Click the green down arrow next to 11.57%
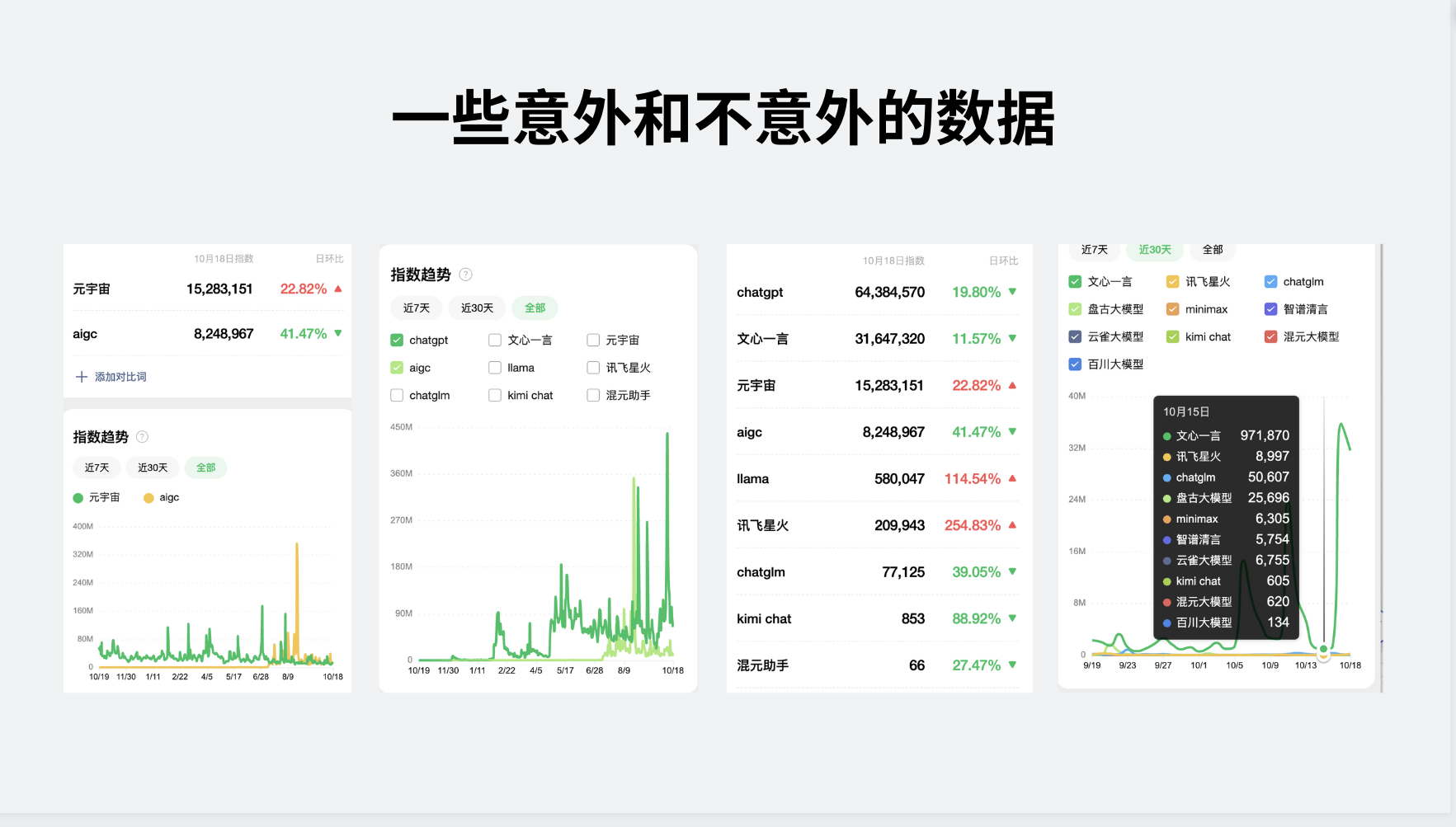This screenshot has height=827, width=1456. pyautogui.click(x=1012, y=339)
